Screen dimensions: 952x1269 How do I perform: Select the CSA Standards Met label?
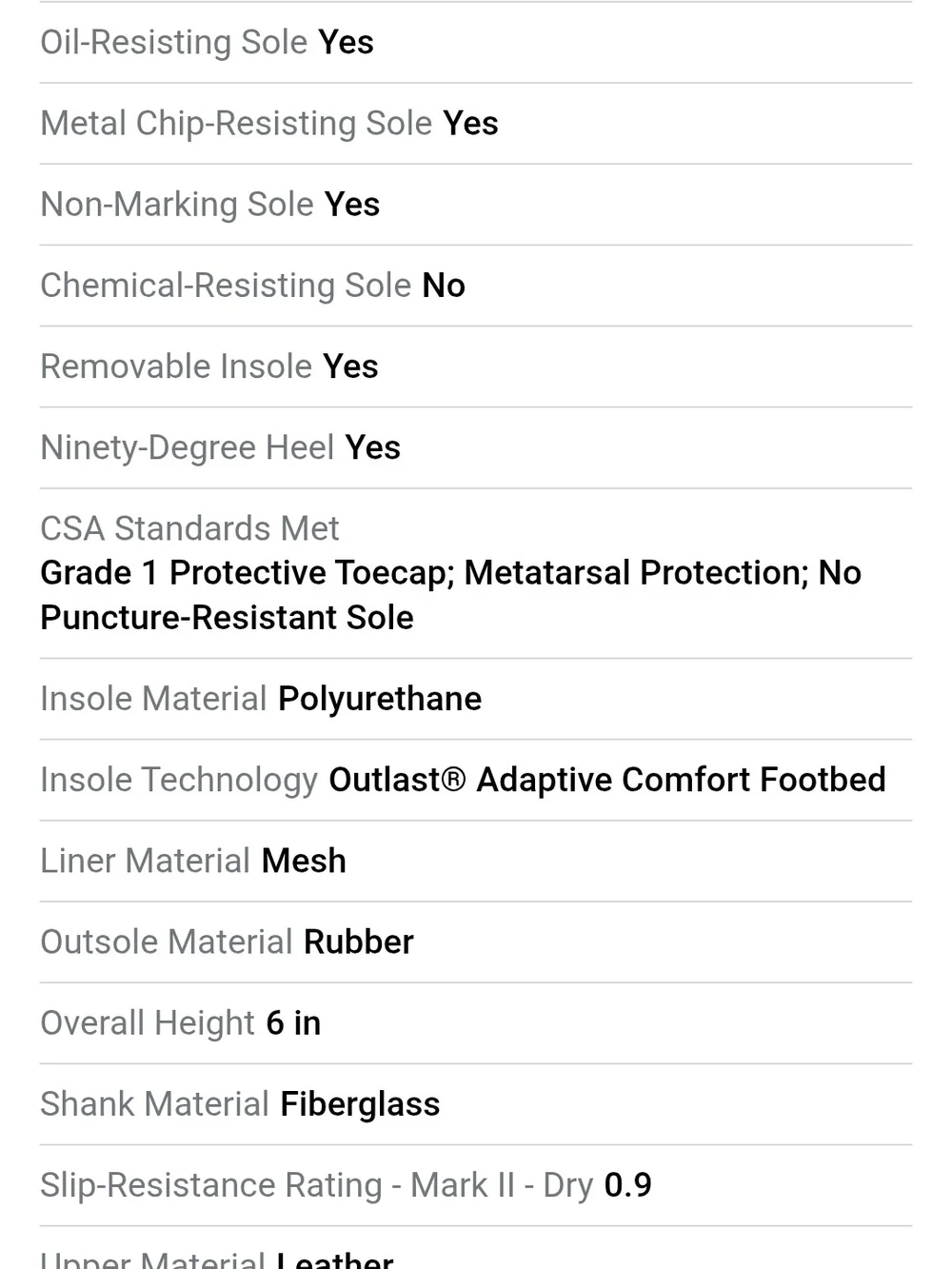pyautogui.click(x=189, y=528)
